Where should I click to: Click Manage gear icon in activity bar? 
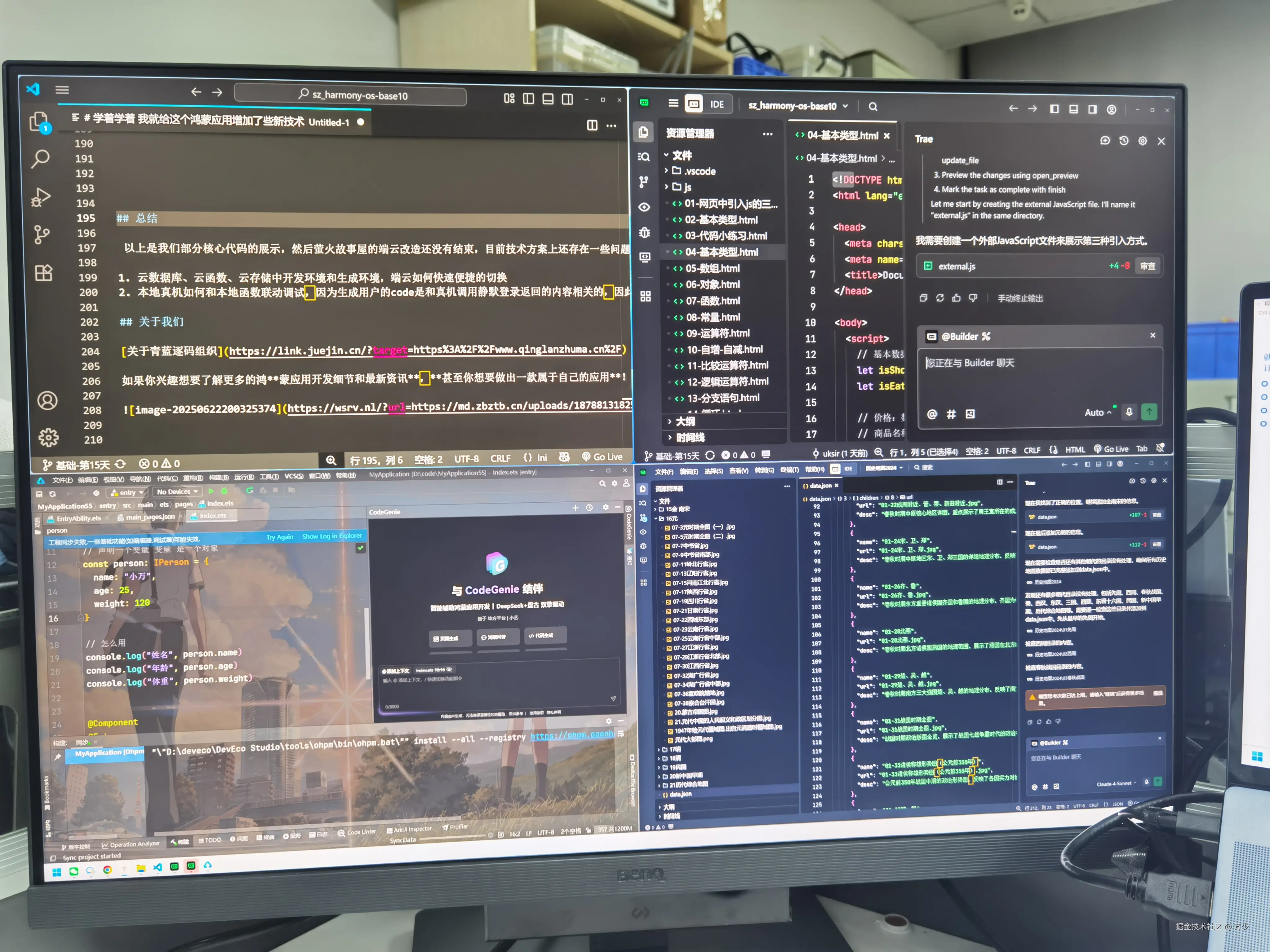click(48, 437)
